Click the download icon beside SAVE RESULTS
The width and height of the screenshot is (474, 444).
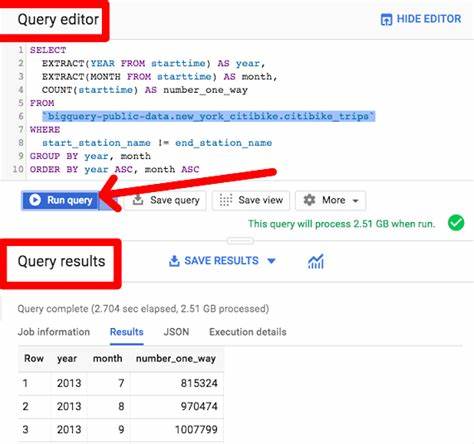pos(174,261)
